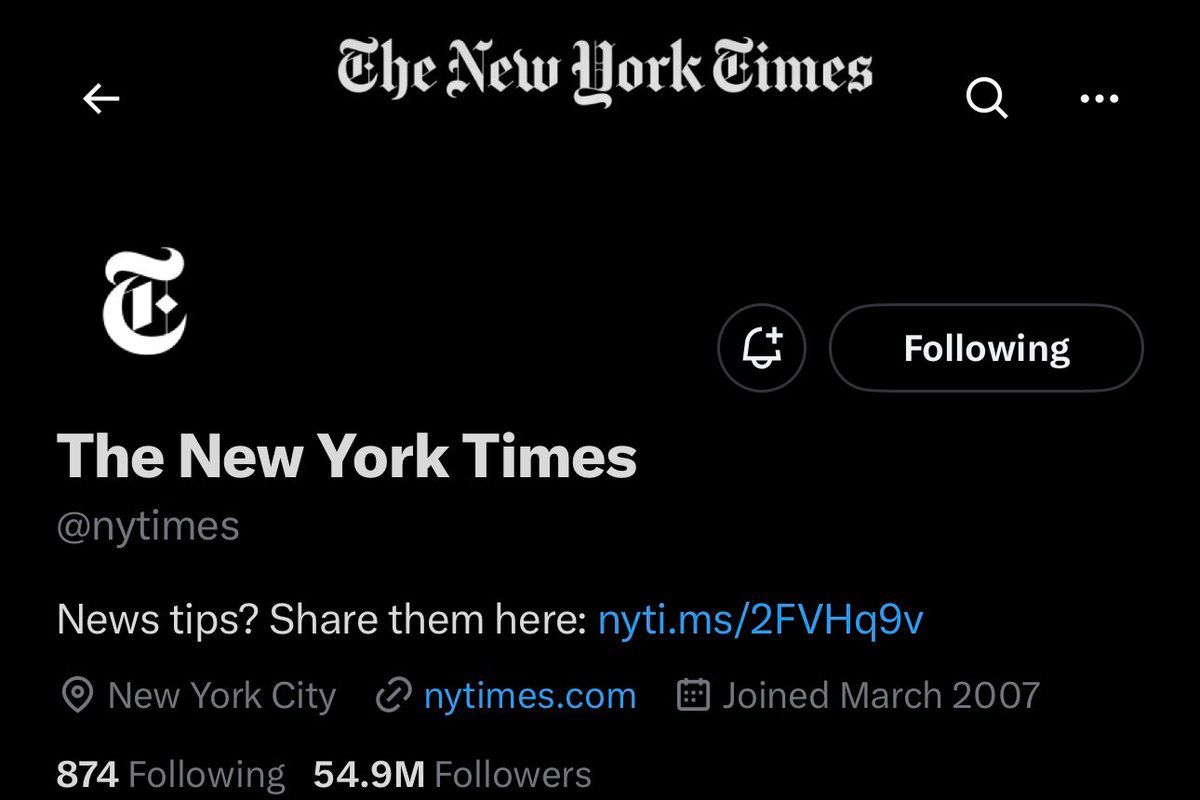The height and width of the screenshot is (800, 1200).
Task: Click the bold profile name The New York Times
Action: [347, 458]
